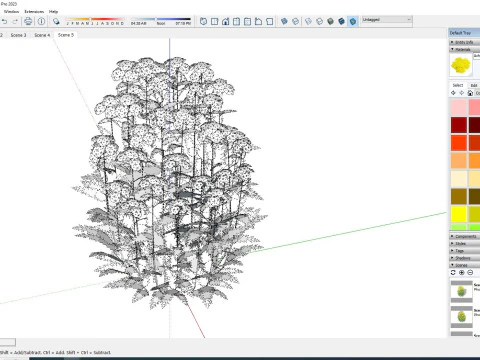Viewport: 480px width, 360px height.
Task: Click the Update Scene refresh icon
Action: [453, 273]
